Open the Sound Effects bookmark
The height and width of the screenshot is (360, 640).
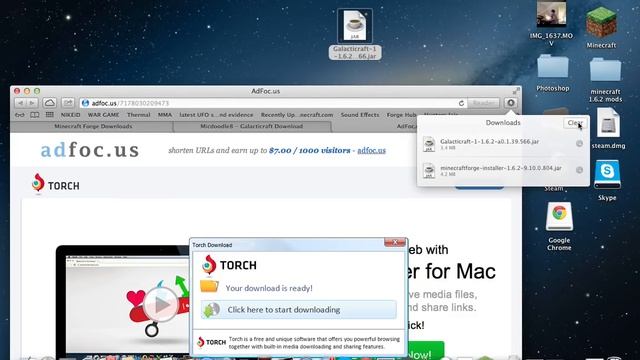[x=360, y=115]
